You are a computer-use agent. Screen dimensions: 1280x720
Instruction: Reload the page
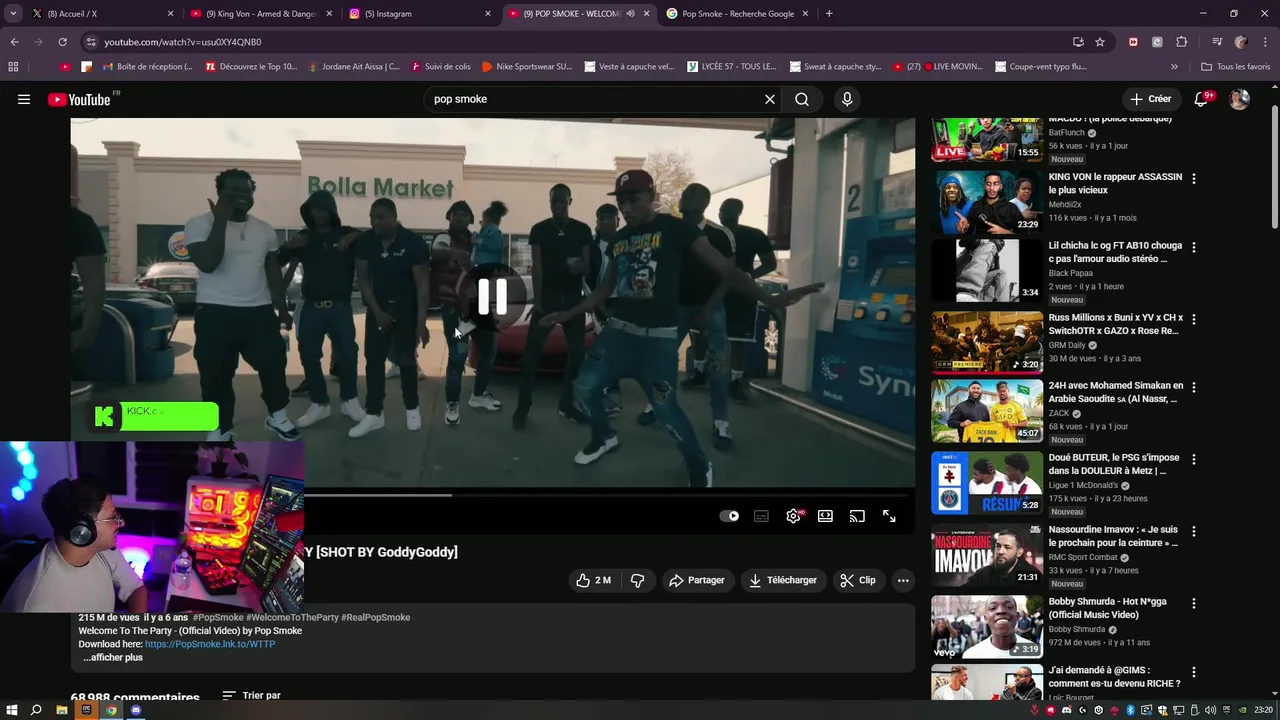click(x=62, y=42)
